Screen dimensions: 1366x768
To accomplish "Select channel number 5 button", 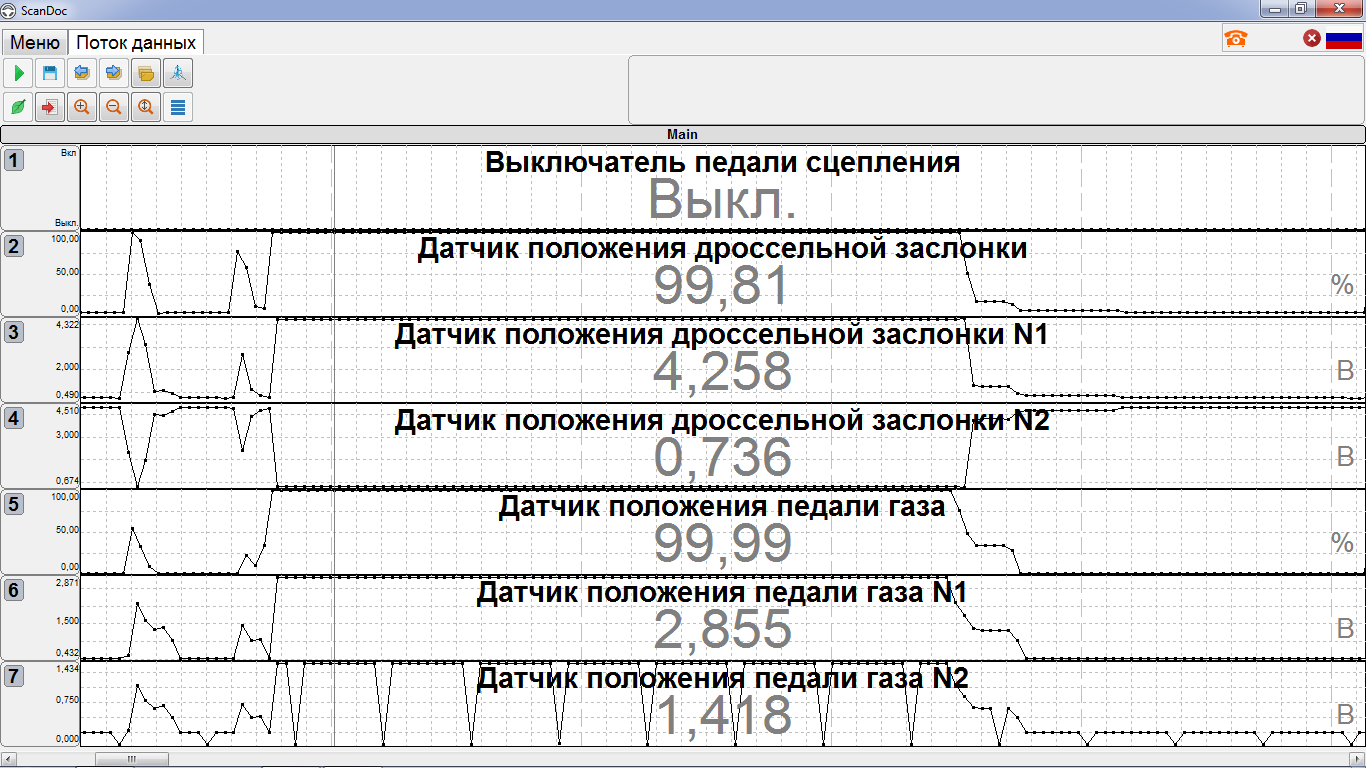I will [x=14, y=504].
